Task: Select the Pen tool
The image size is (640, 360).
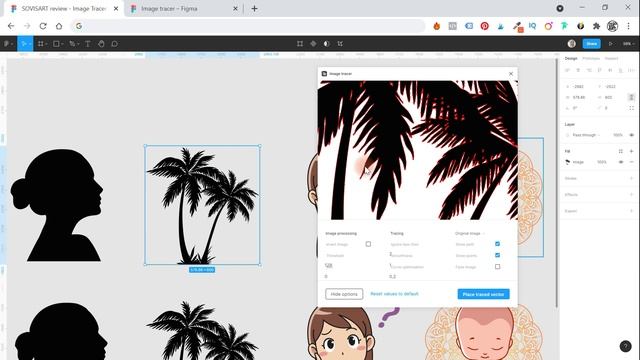Action: click(73, 44)
